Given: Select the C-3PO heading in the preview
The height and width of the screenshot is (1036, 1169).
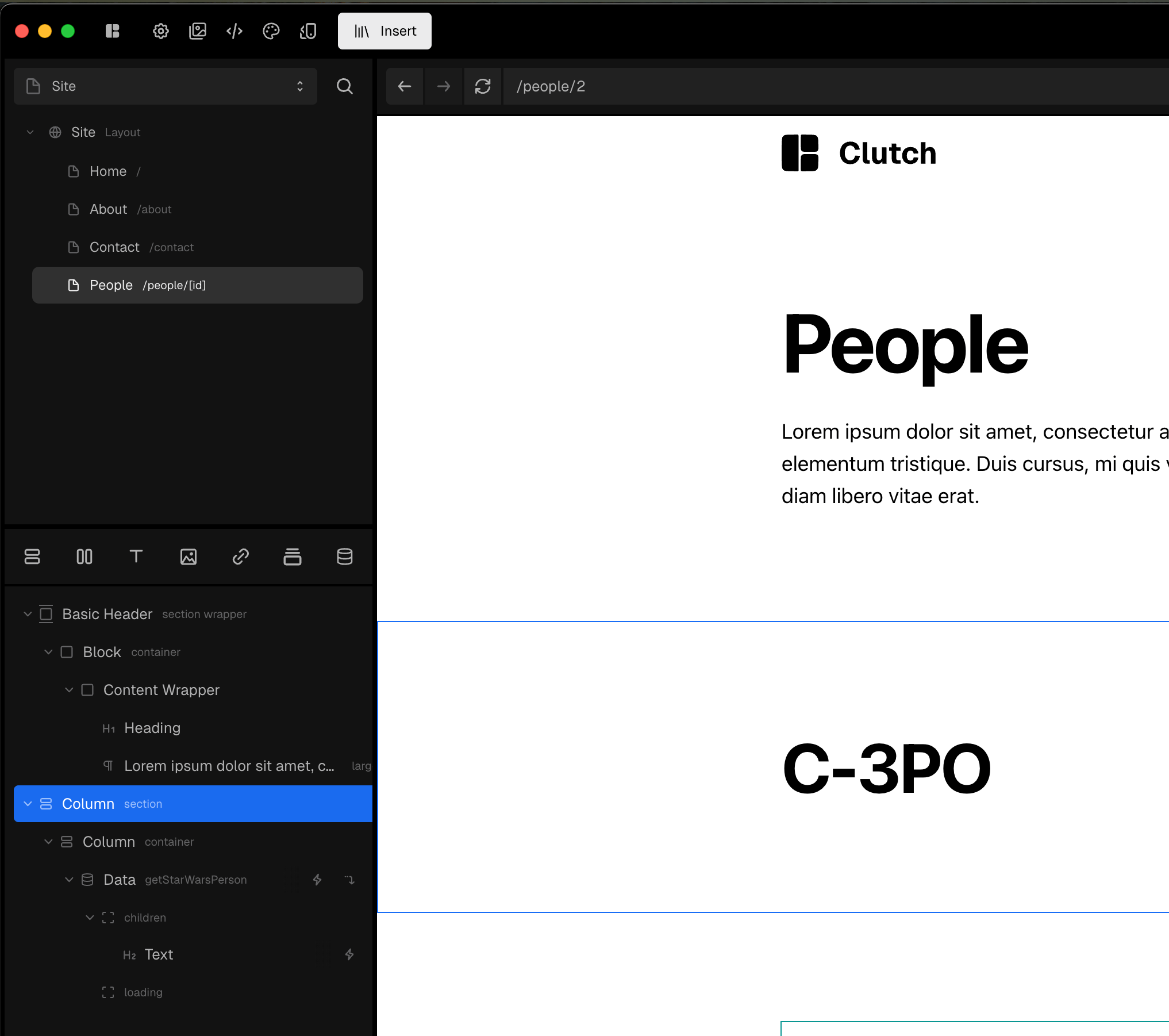Looking at the screenshot, I should tap(887, 768).
